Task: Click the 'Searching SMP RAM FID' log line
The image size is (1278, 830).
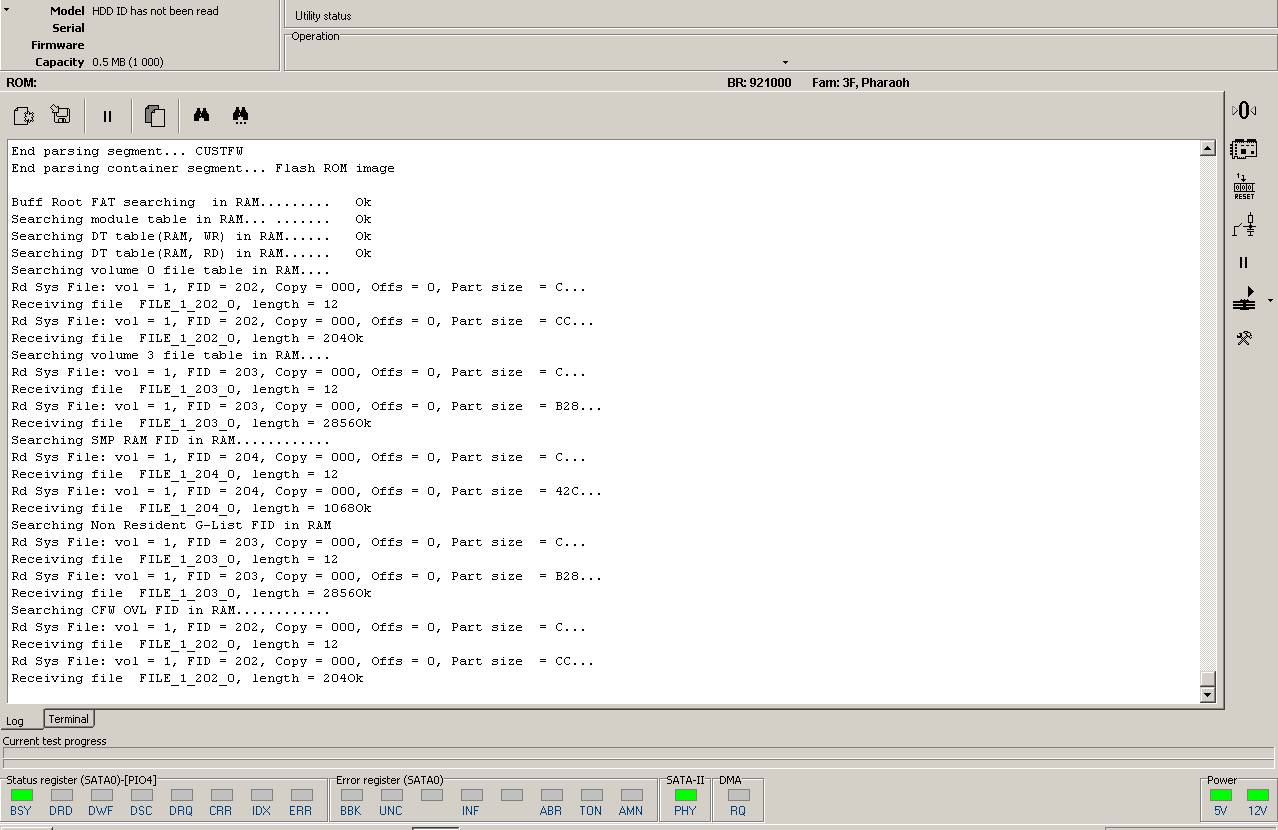Action: tap(170, 440)
